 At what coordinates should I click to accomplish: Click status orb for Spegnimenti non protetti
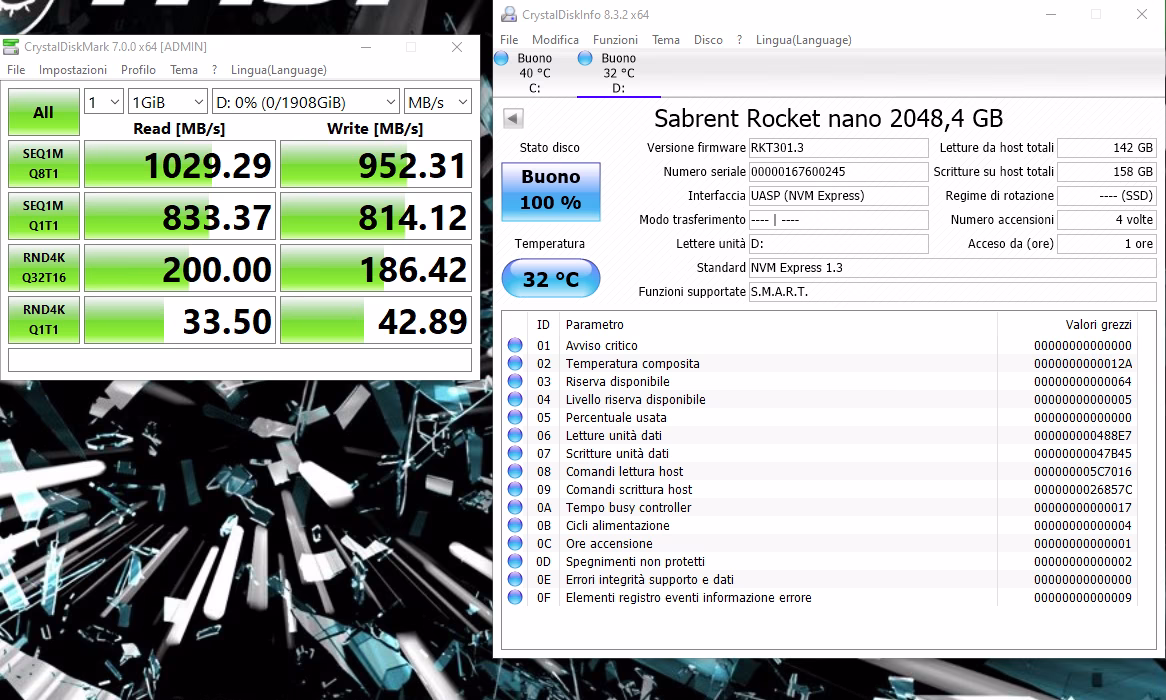515,561
